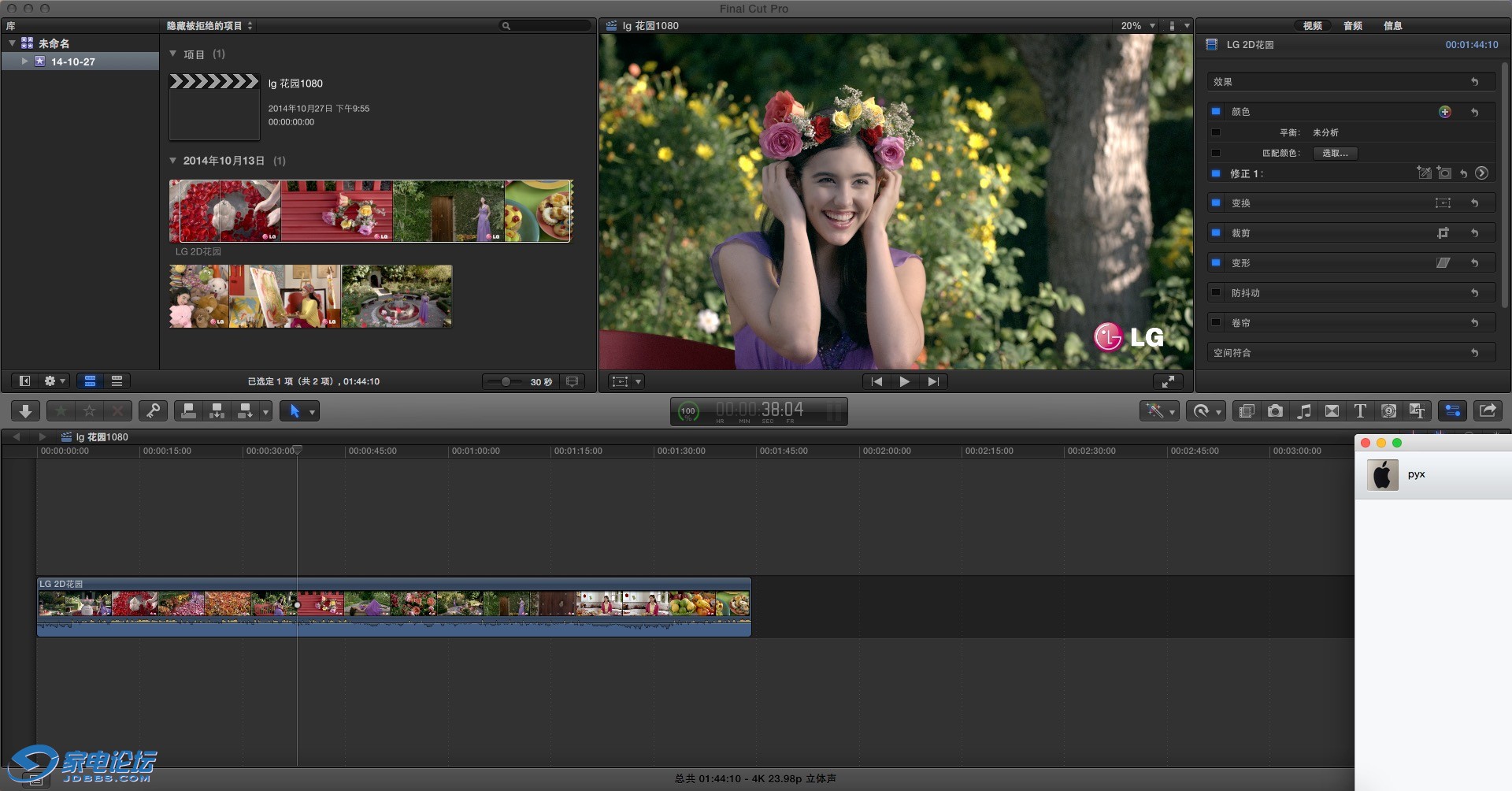Screen dimensions: 1512x791
Task: Go to next edit point in viewer
Action: 933,381
